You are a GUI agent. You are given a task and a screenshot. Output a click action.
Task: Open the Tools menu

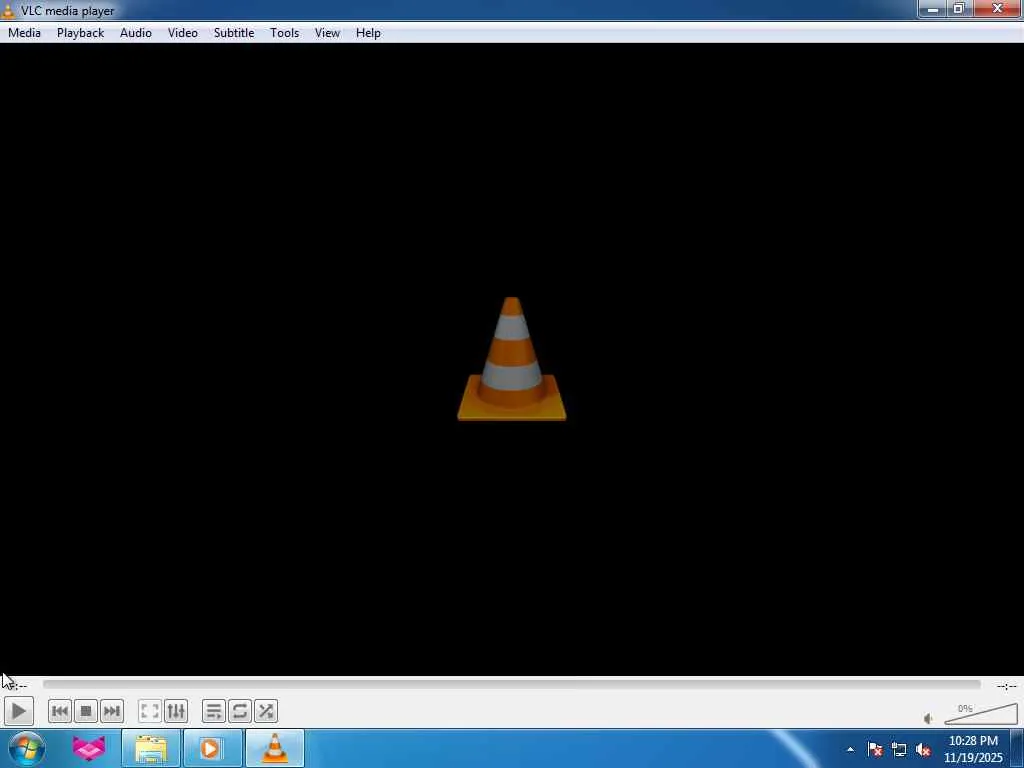(x=285, y=33)
